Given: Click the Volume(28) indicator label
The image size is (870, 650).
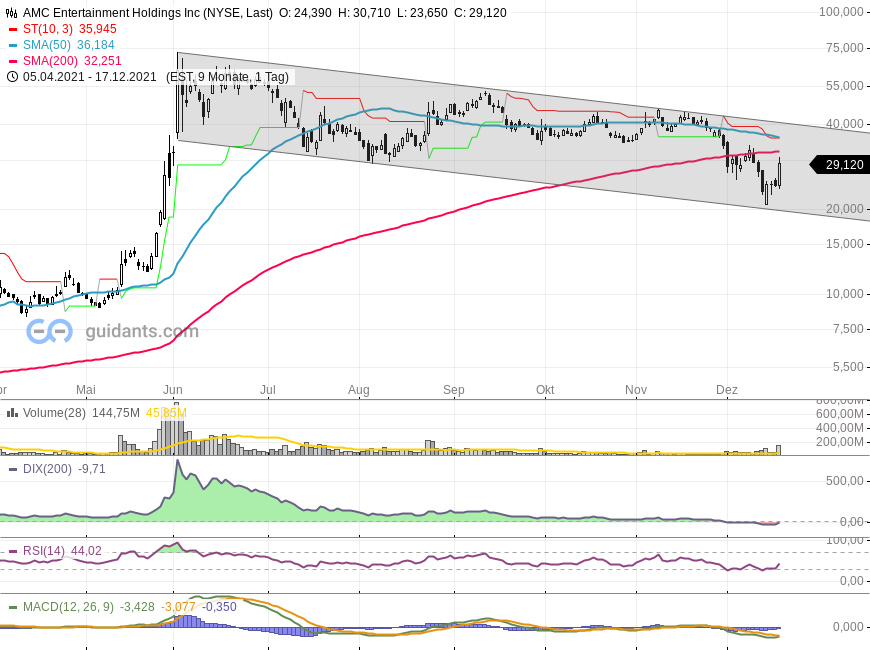Looking at the screenshot, I should 54,413.
